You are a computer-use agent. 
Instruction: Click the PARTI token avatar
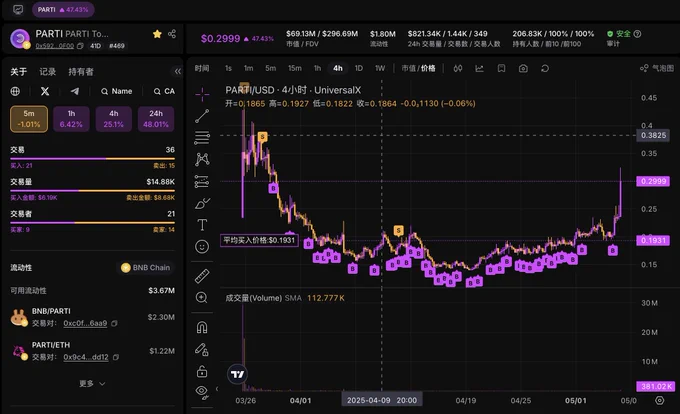[x=20, y=39]
